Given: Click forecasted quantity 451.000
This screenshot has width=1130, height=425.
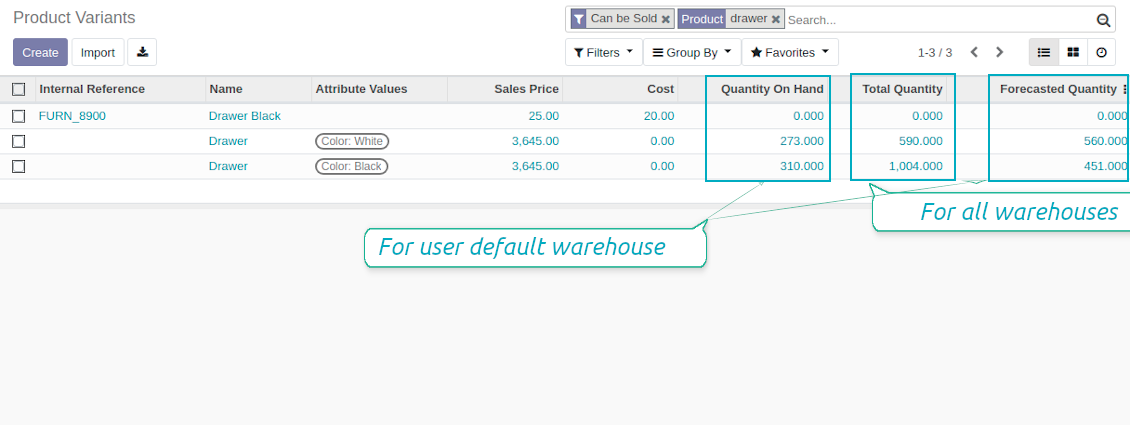Looking at the screenshot, I should click(1105, 166).
